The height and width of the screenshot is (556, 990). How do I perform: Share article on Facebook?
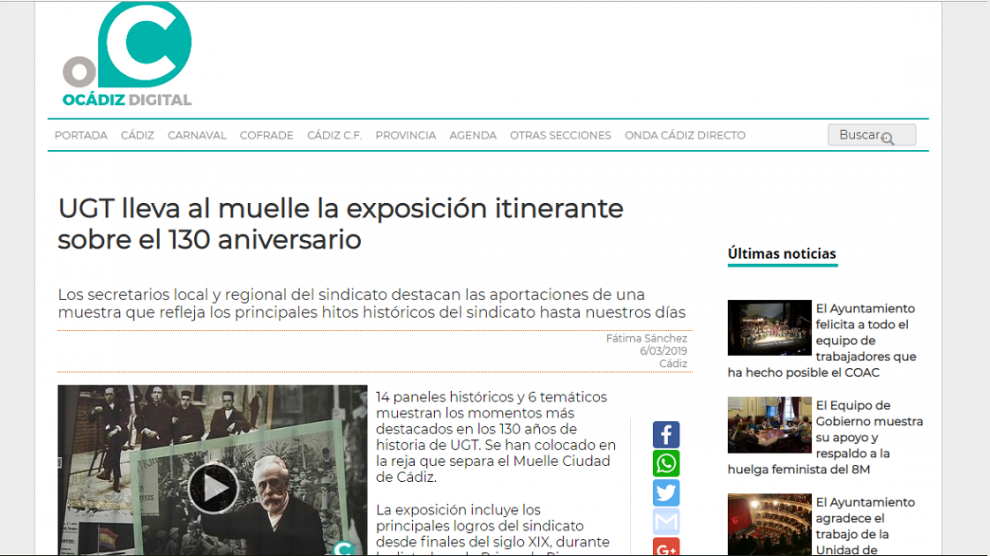pos(666,435)
